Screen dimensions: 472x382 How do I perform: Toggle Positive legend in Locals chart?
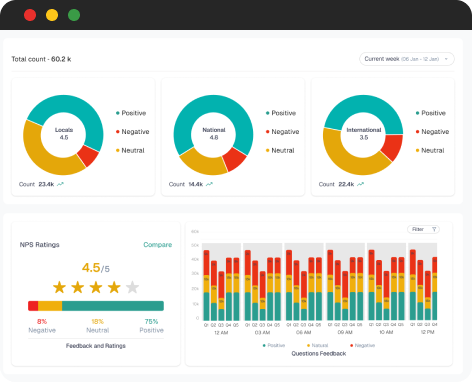coord(131,113)
